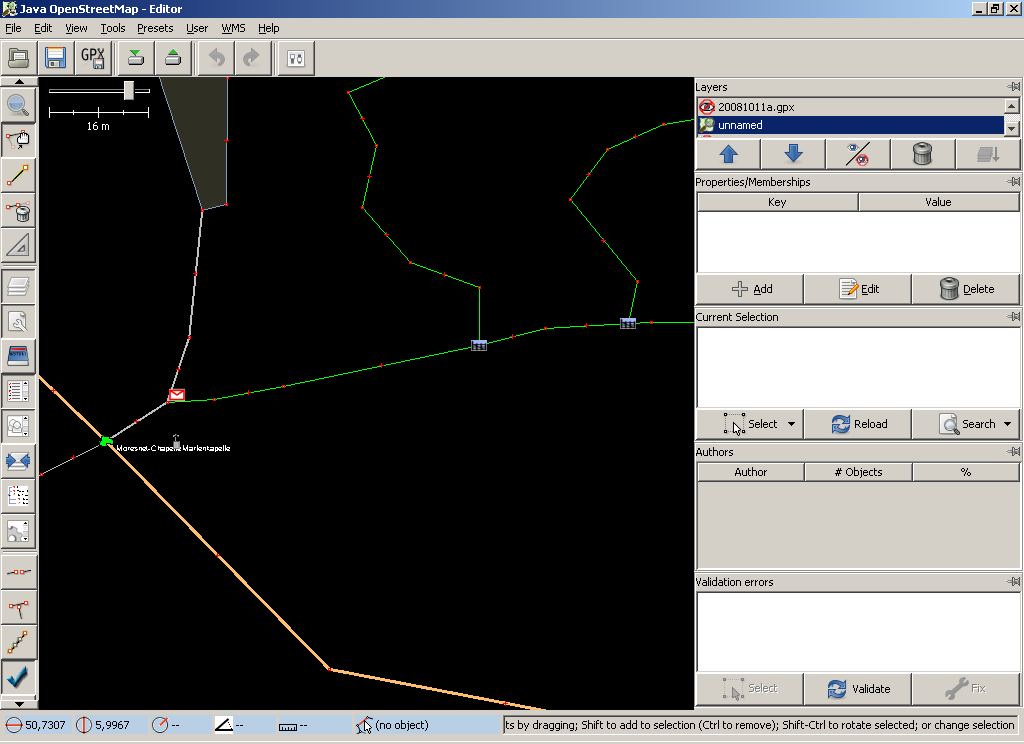The width and height of the screenshot is (1024, 744).
Task: Toggle the Conflicts panel blue arrows icon
Action: tap(18, 462)
